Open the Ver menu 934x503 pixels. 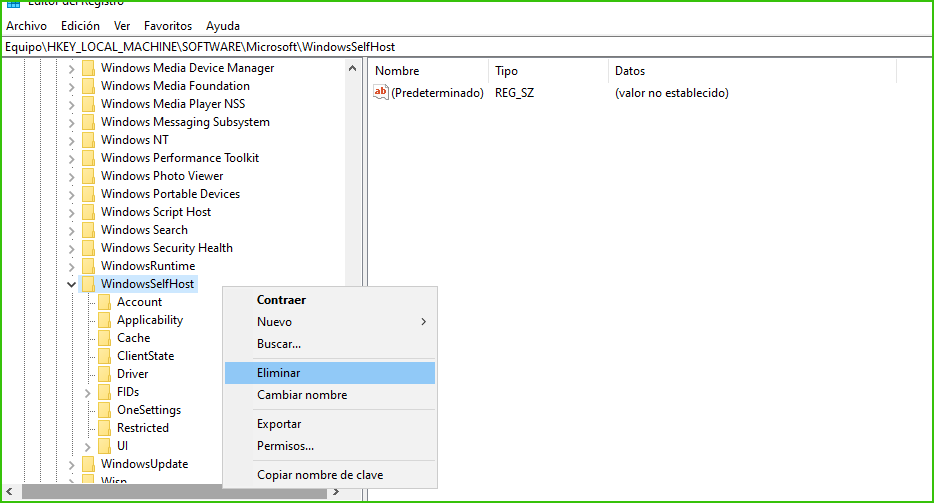(x=122, y=26)
